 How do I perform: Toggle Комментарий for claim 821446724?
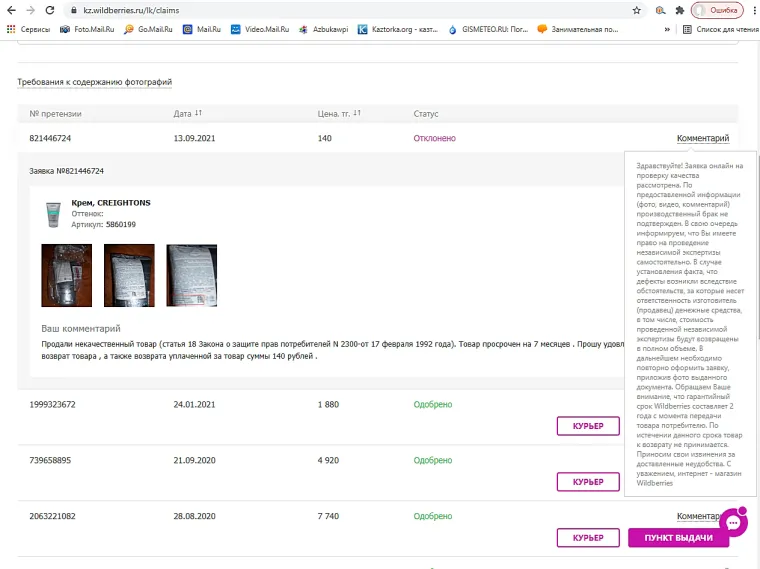702,138
